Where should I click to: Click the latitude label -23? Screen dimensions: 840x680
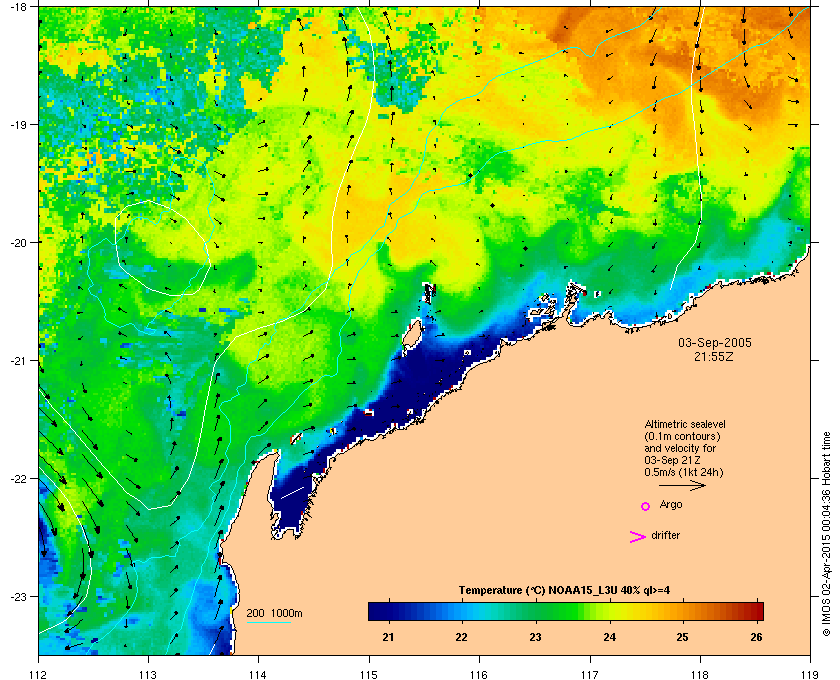(x=18, y=596)
